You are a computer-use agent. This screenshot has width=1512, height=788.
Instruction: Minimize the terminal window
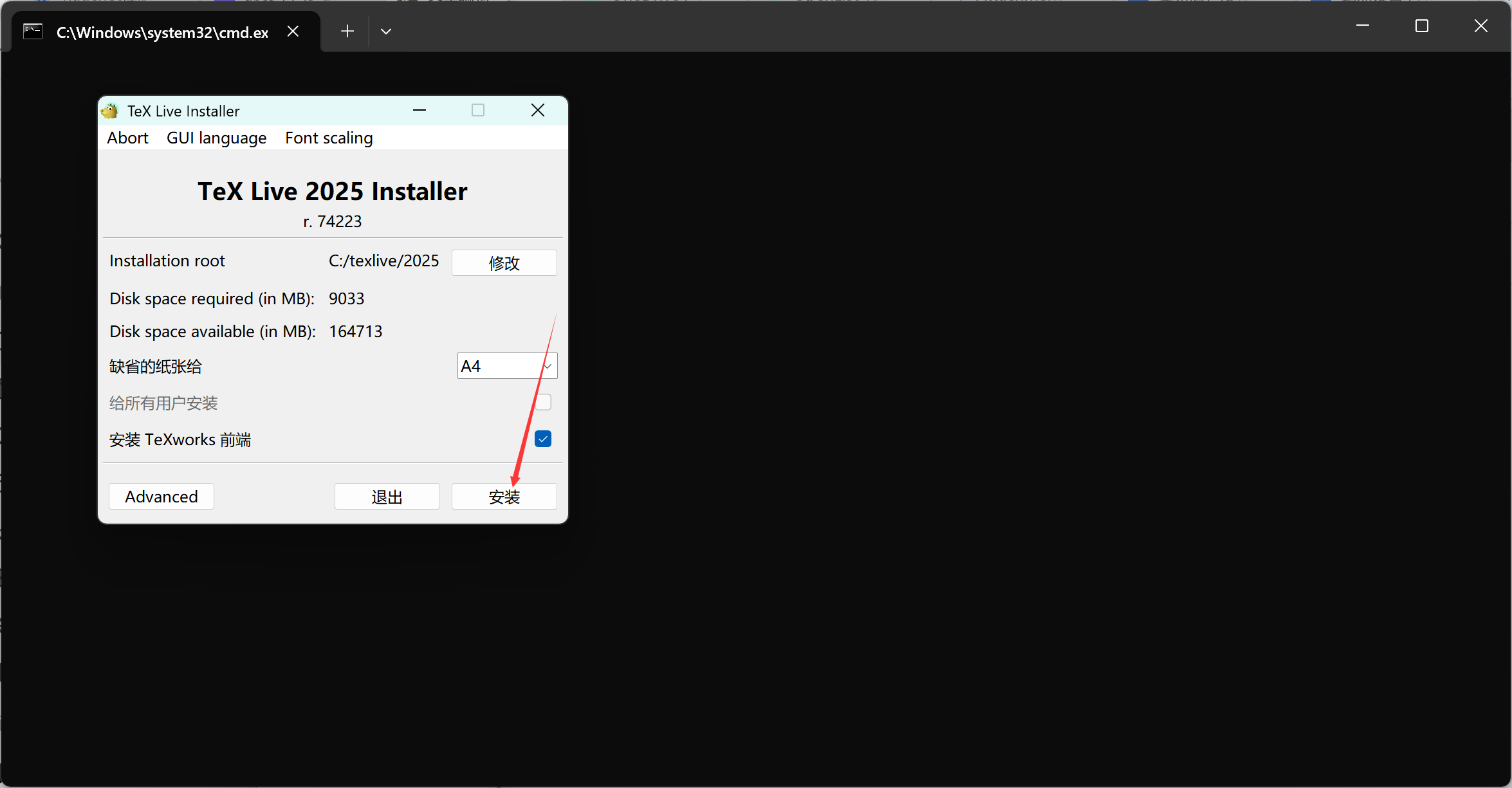[1363, 26]
